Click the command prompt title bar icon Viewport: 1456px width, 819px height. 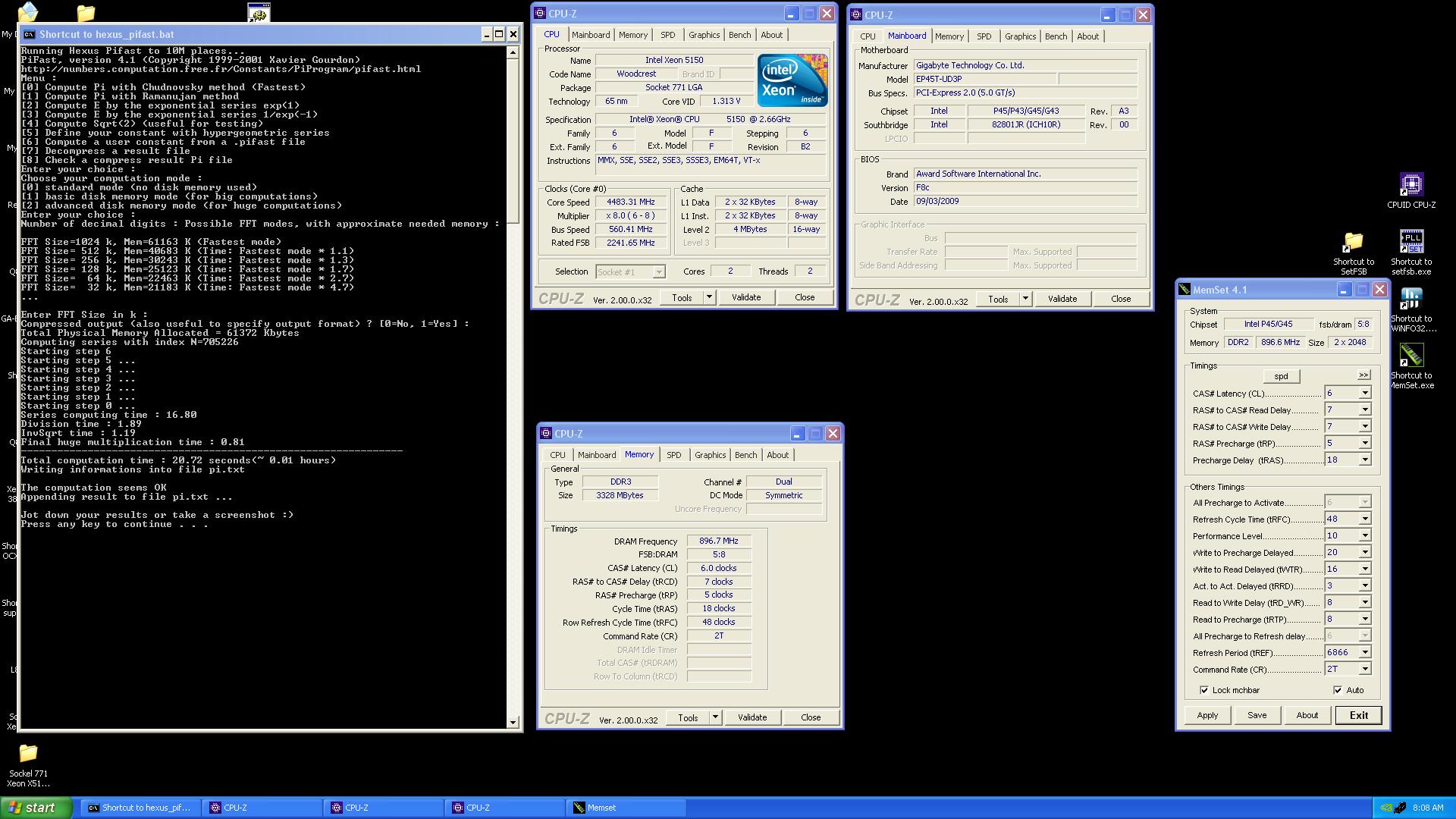[x=29, y=34]
